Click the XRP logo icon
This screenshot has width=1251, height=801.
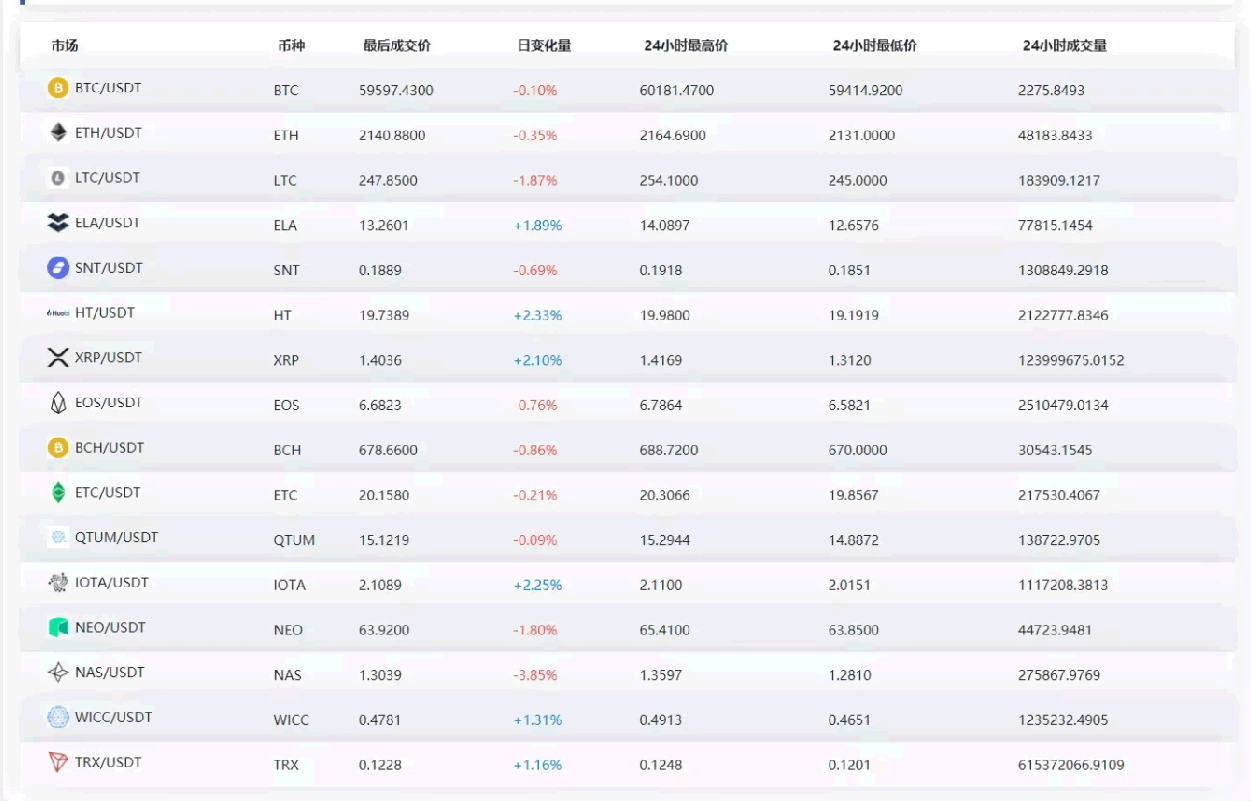coord(58,358)
